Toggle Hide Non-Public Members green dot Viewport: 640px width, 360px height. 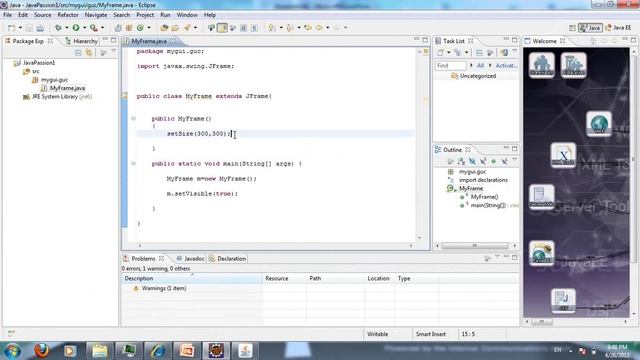tap(493, 162)
